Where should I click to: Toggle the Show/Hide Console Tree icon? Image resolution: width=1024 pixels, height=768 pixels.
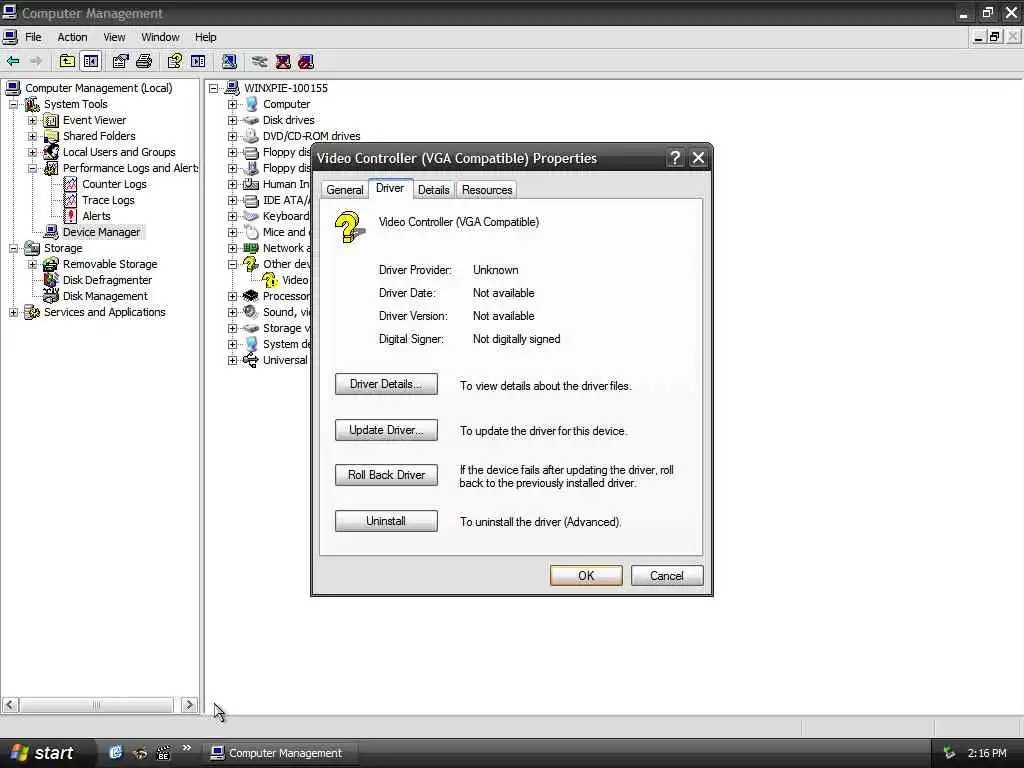(x=91, y=61)
